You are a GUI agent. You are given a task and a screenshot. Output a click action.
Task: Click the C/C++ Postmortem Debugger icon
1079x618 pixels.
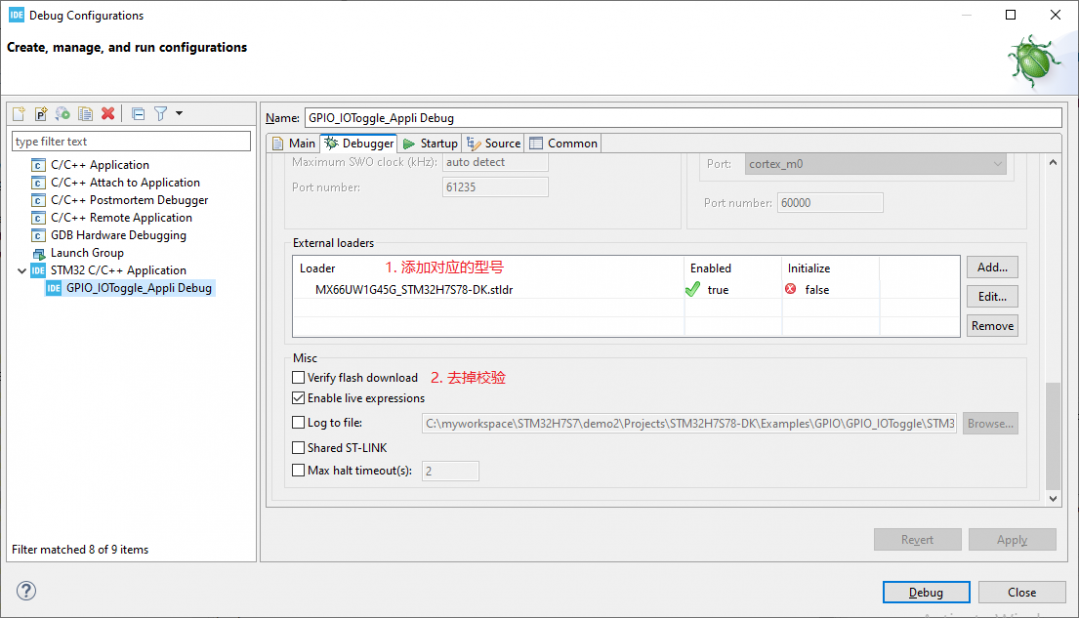pyautogui.click(x=38, y=200)
